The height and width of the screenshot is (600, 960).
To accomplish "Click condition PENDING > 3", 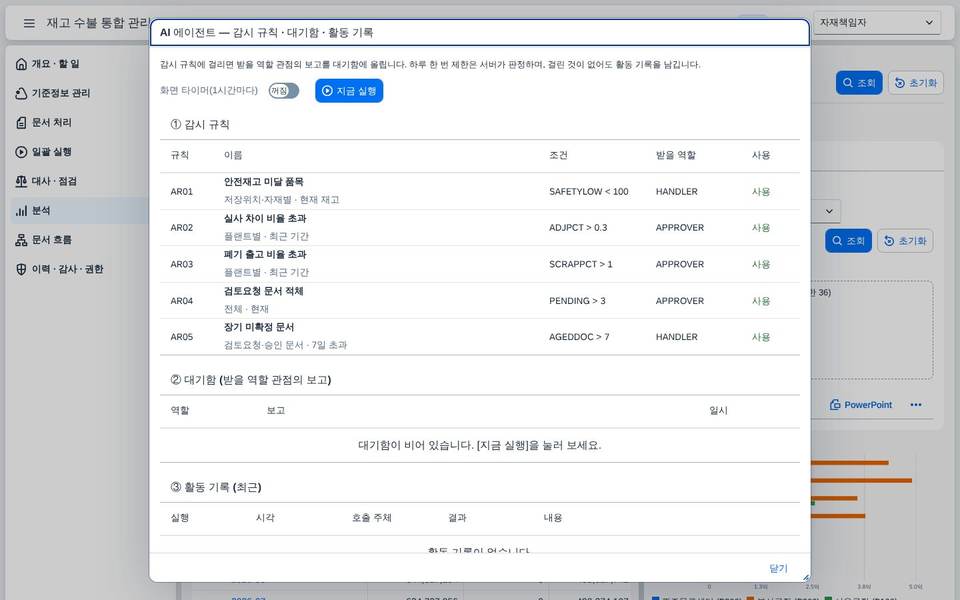I will (577, 301).
